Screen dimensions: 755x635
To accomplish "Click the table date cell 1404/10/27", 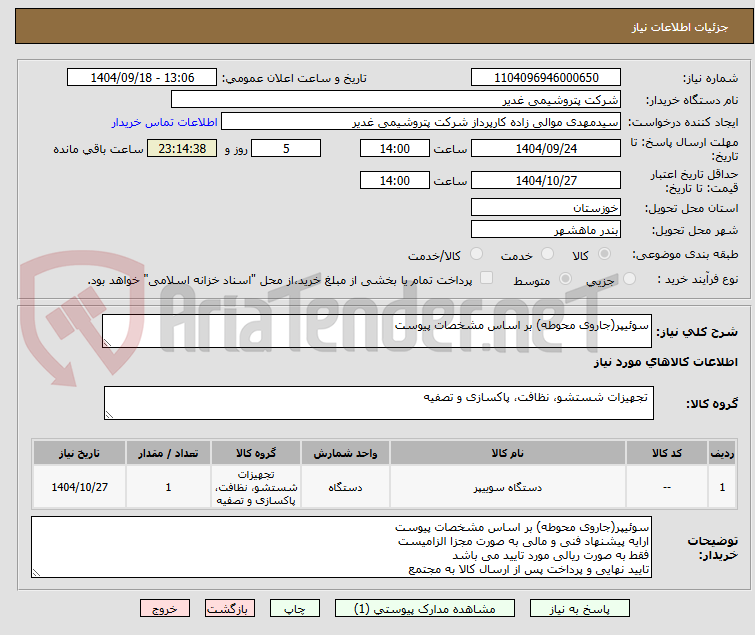I will pos(79,488).
